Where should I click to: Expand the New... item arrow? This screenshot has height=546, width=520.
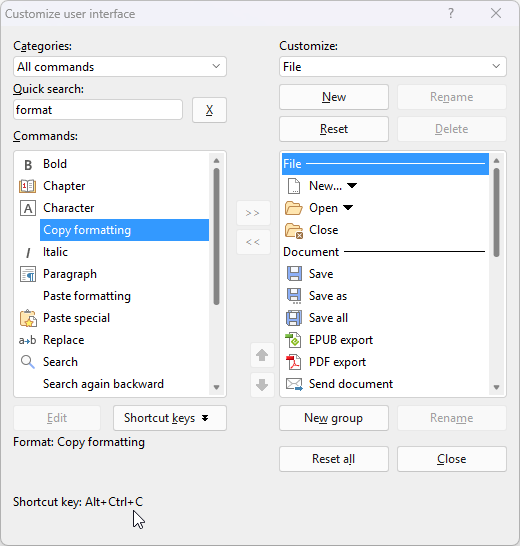(x=352, y=186)
